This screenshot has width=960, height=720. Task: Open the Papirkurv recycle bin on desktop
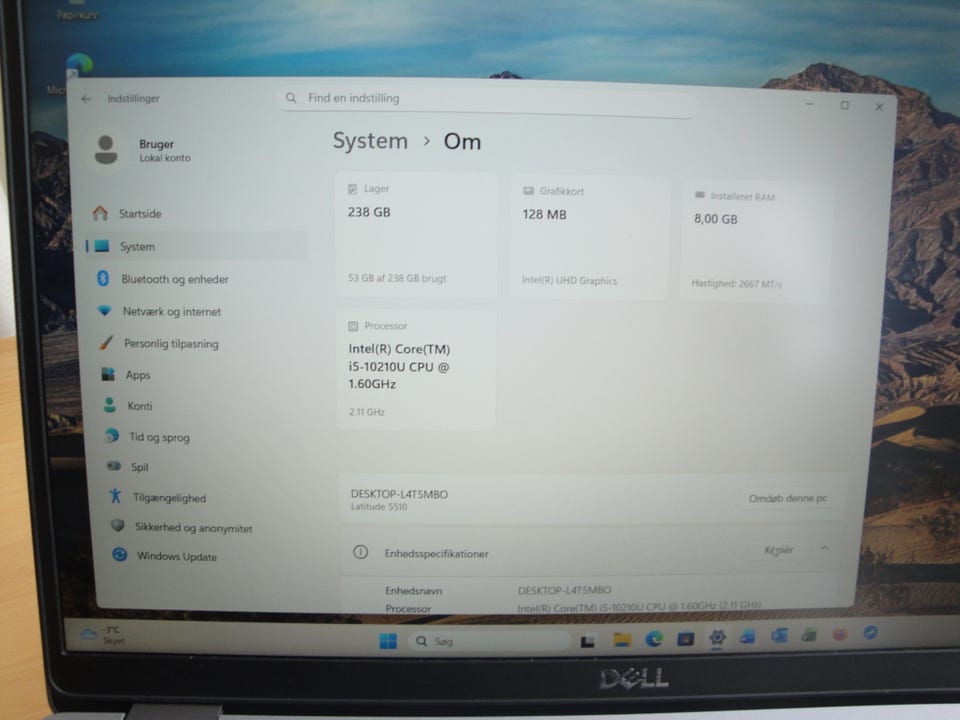click(x=77, y=12)
